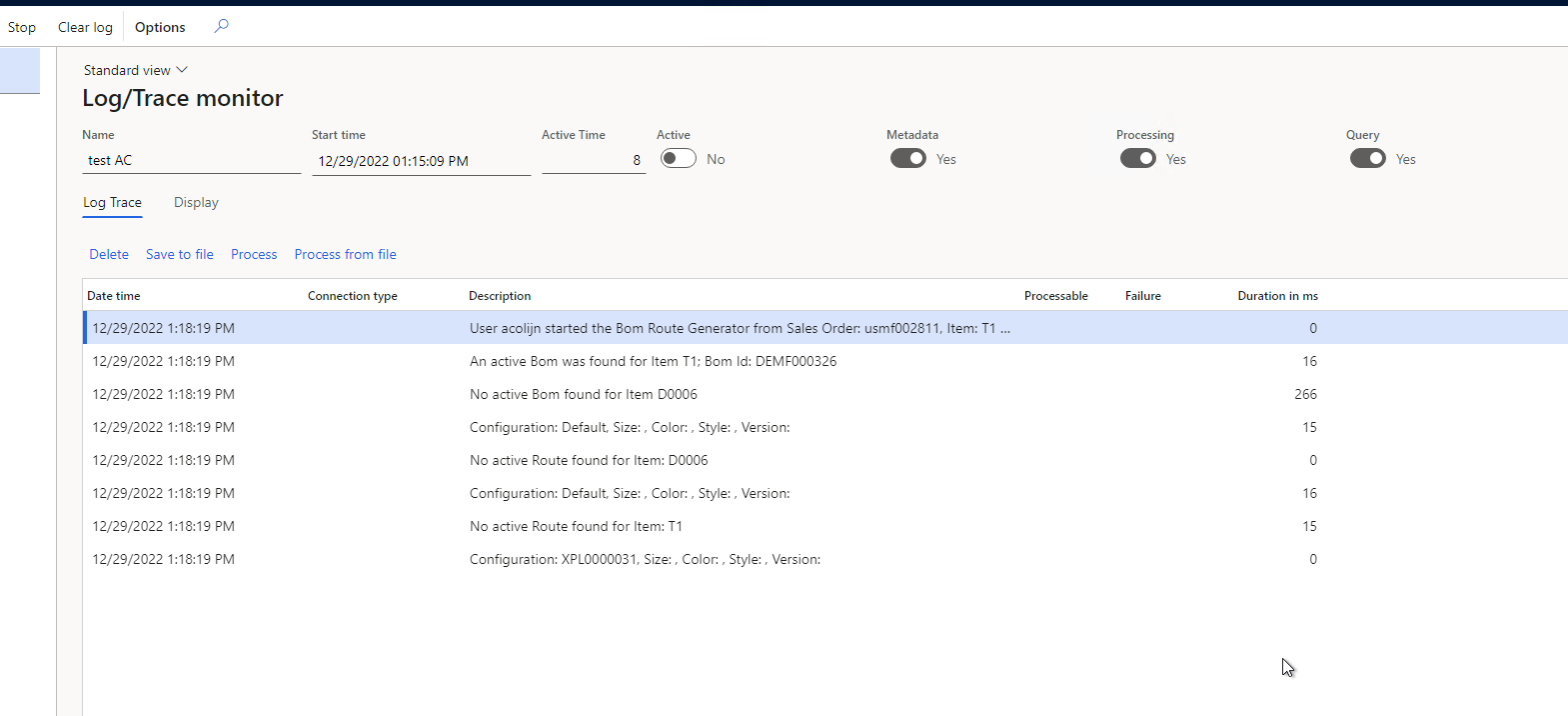1568x716 pixels.
Task: Click the Failure column header
Action: coord(1143,296)
